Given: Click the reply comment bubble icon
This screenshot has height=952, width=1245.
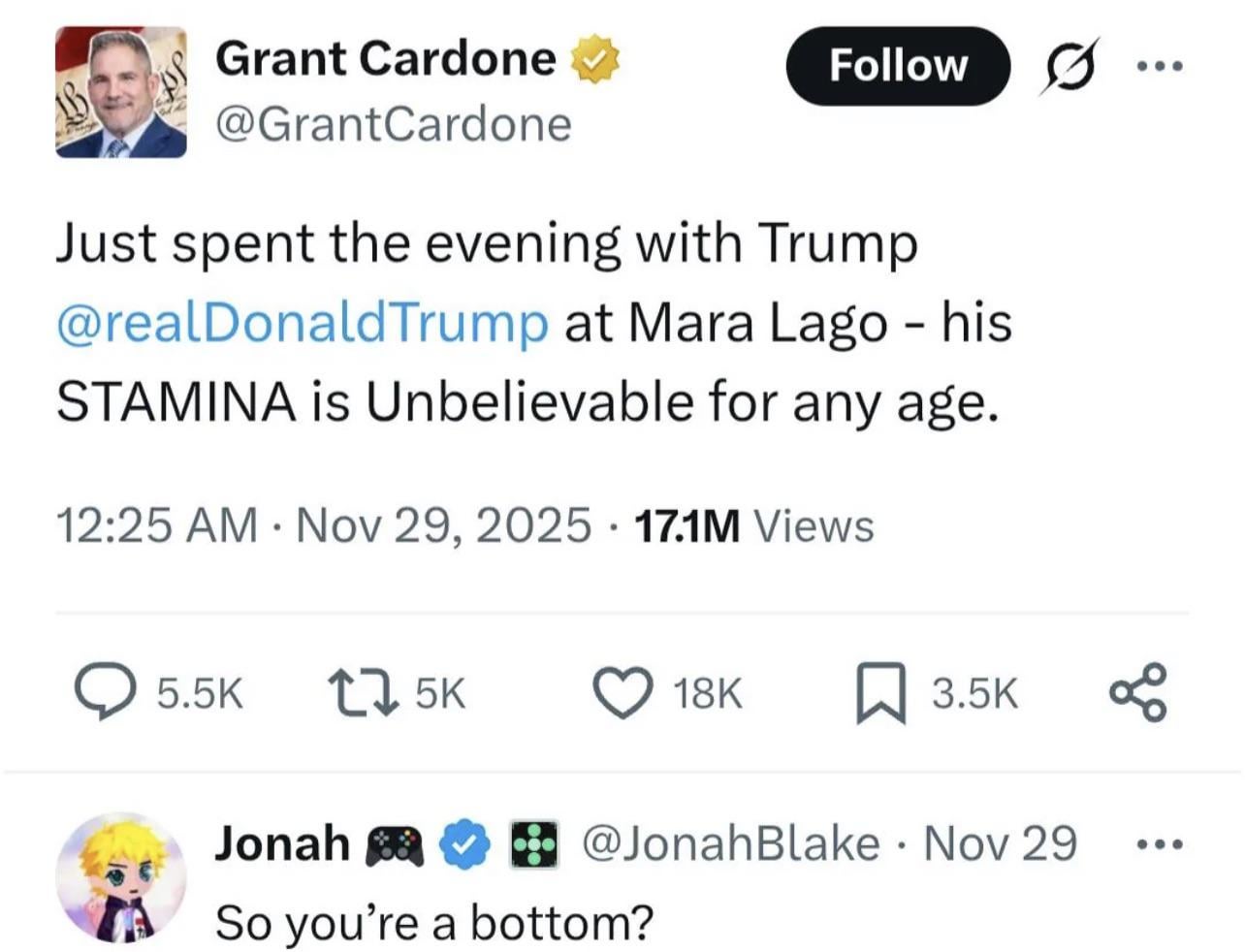Looking at the screenshot, I should tap(105, 692).
